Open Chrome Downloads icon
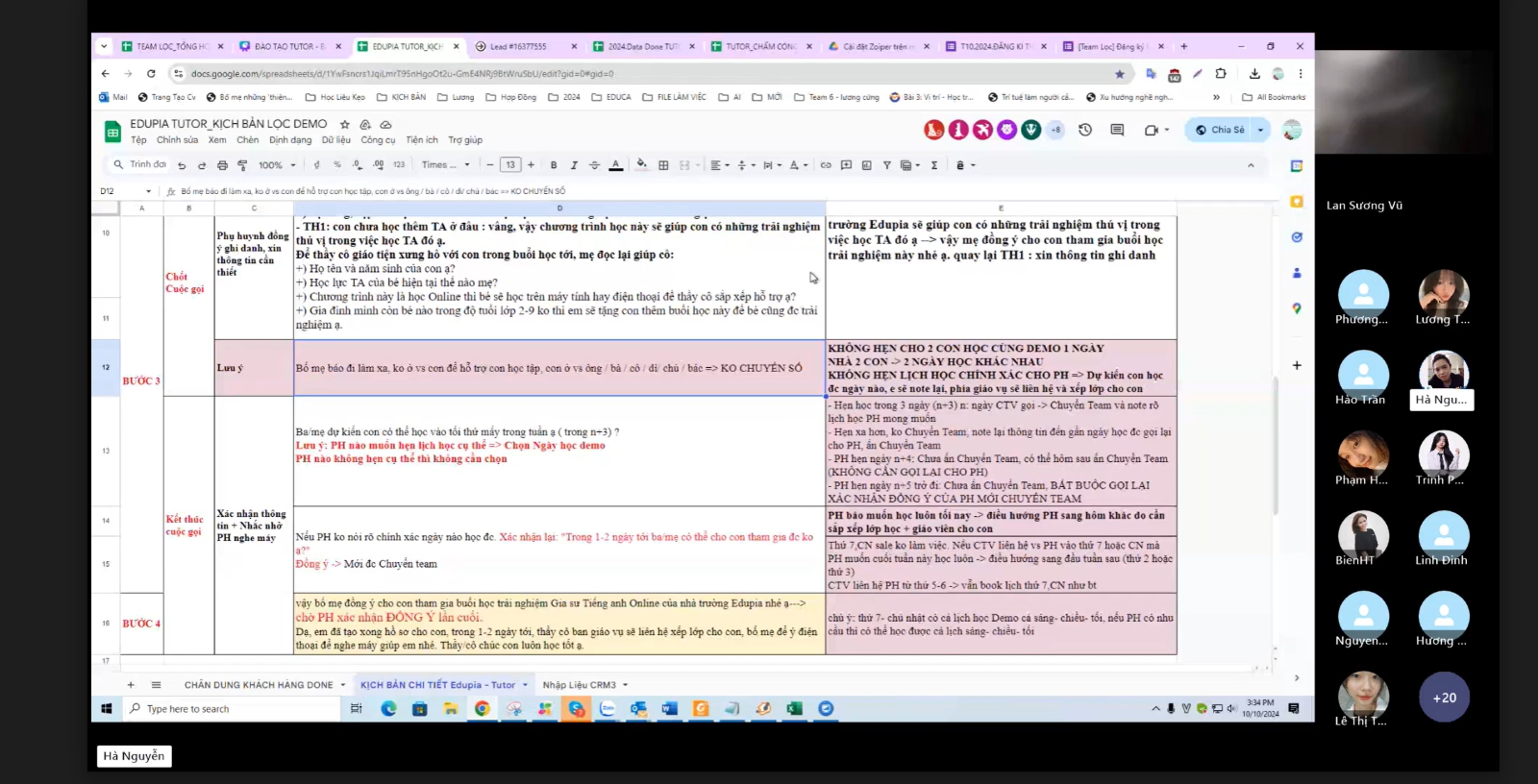 click(1254, 74)
